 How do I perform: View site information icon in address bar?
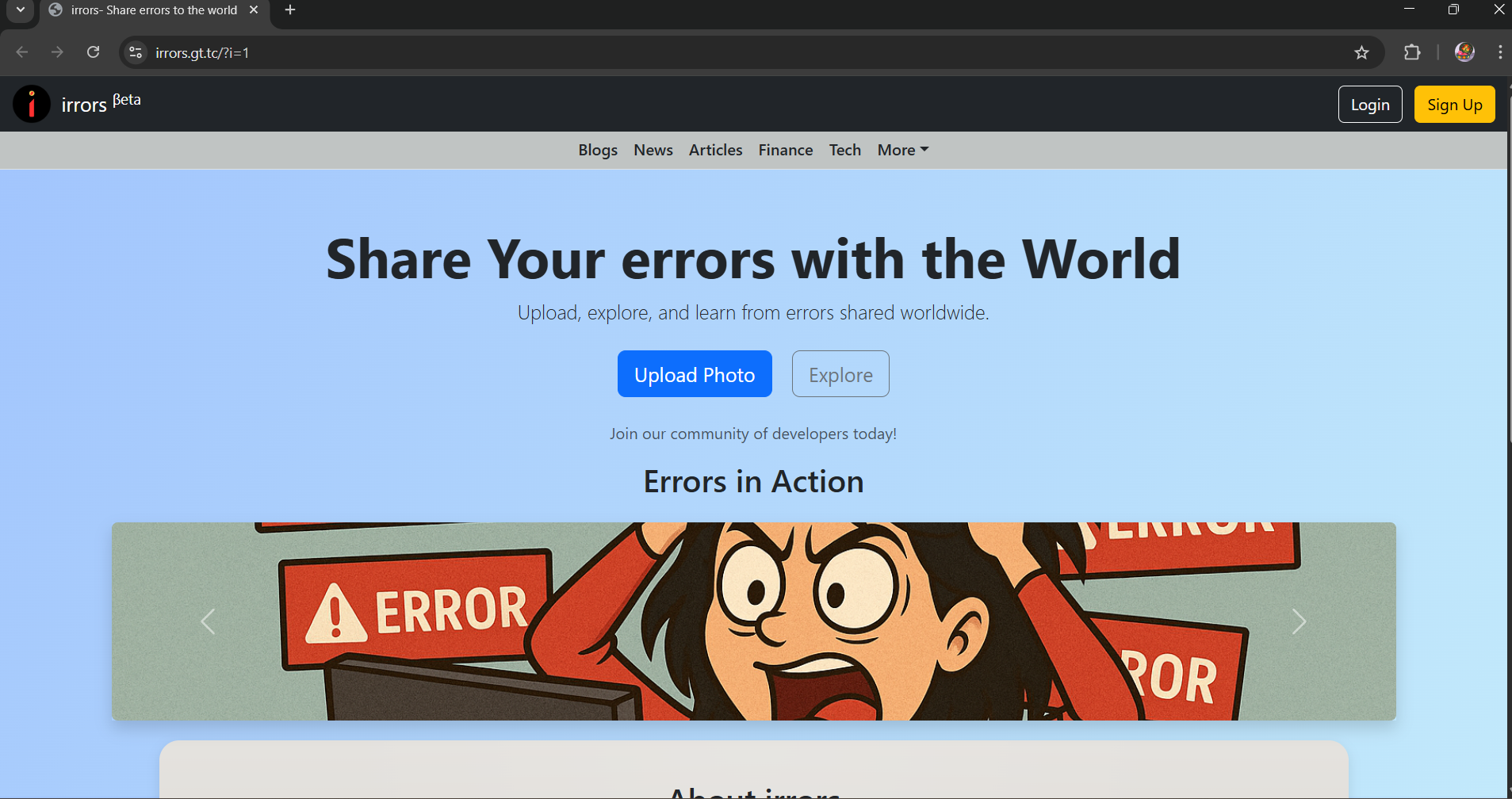coord(136,52)
